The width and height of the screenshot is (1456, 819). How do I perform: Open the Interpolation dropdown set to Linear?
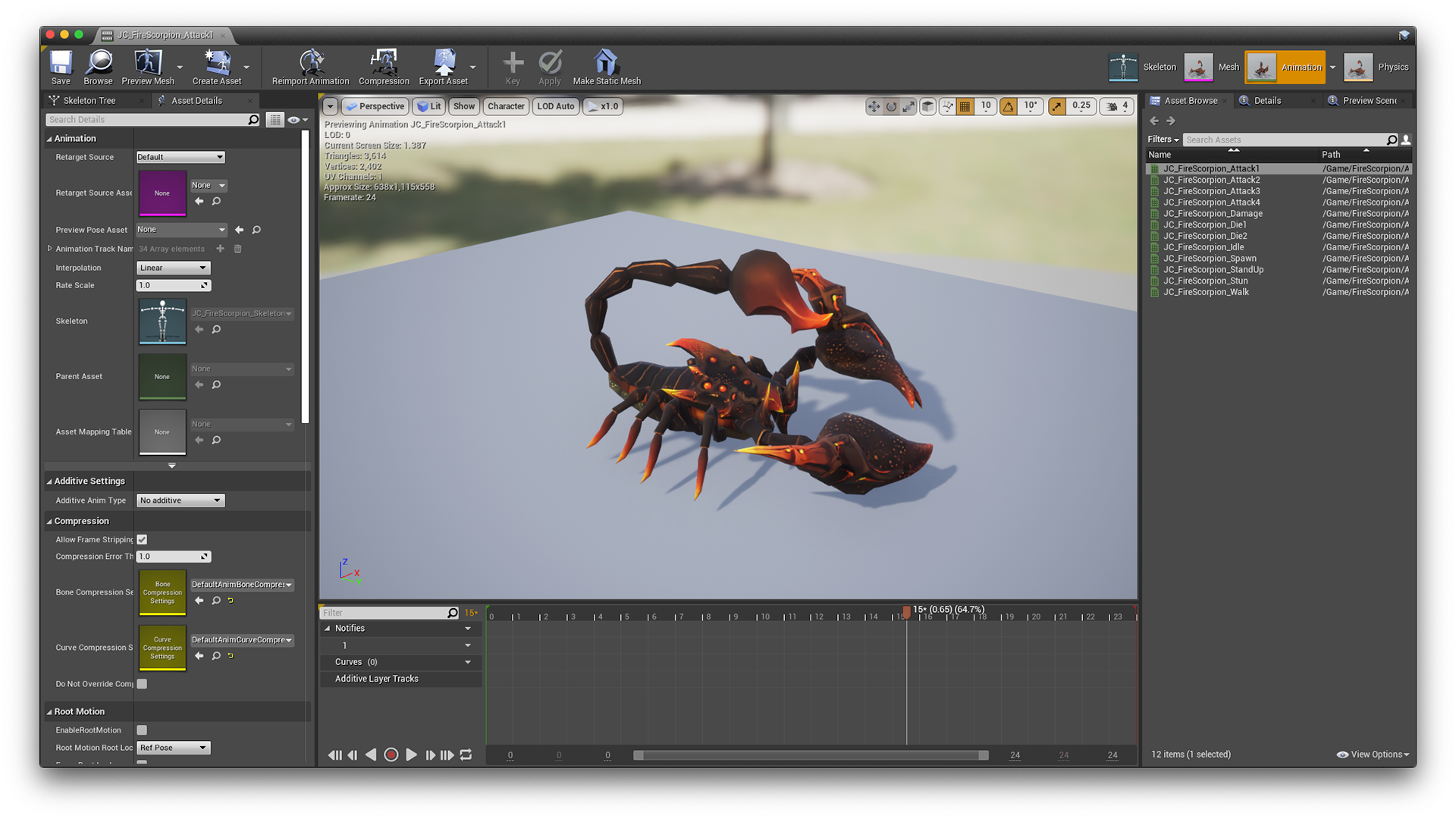(x=173, y=267)
